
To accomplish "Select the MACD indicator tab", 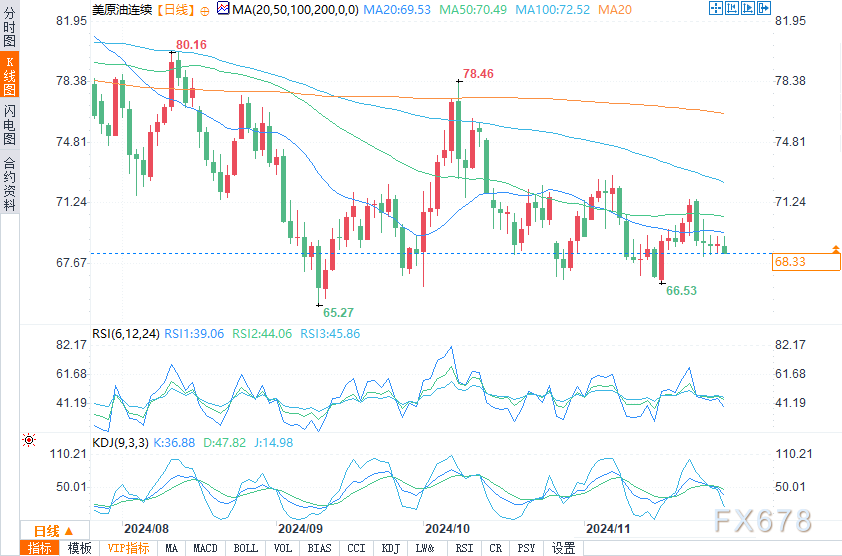I will 205,548.
